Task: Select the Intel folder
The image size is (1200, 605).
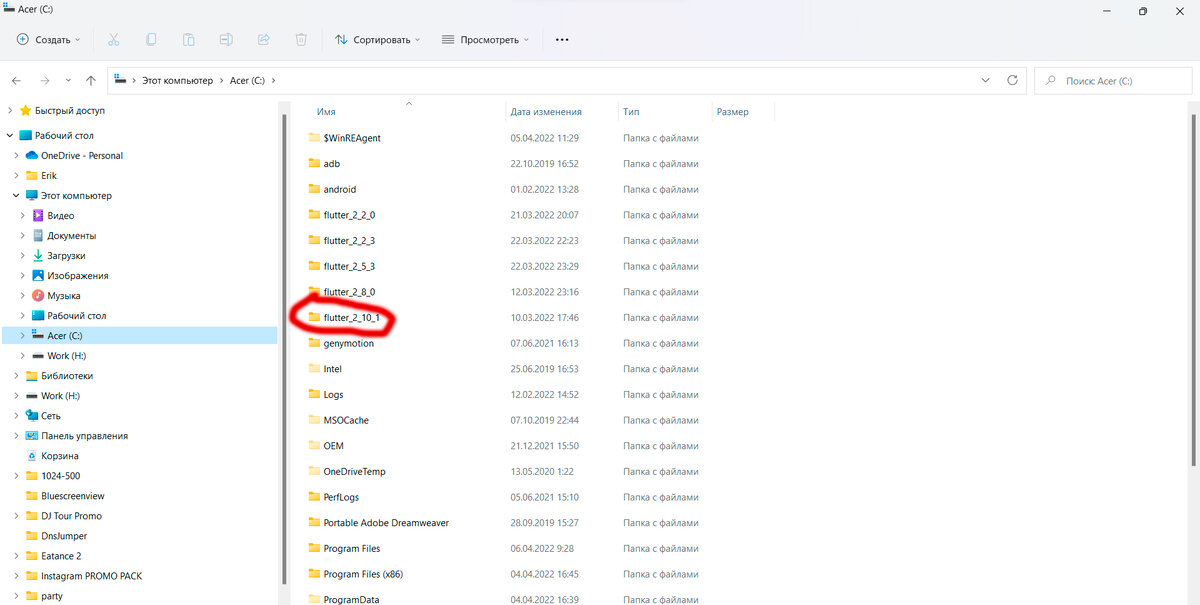Action: pos(332,369)
